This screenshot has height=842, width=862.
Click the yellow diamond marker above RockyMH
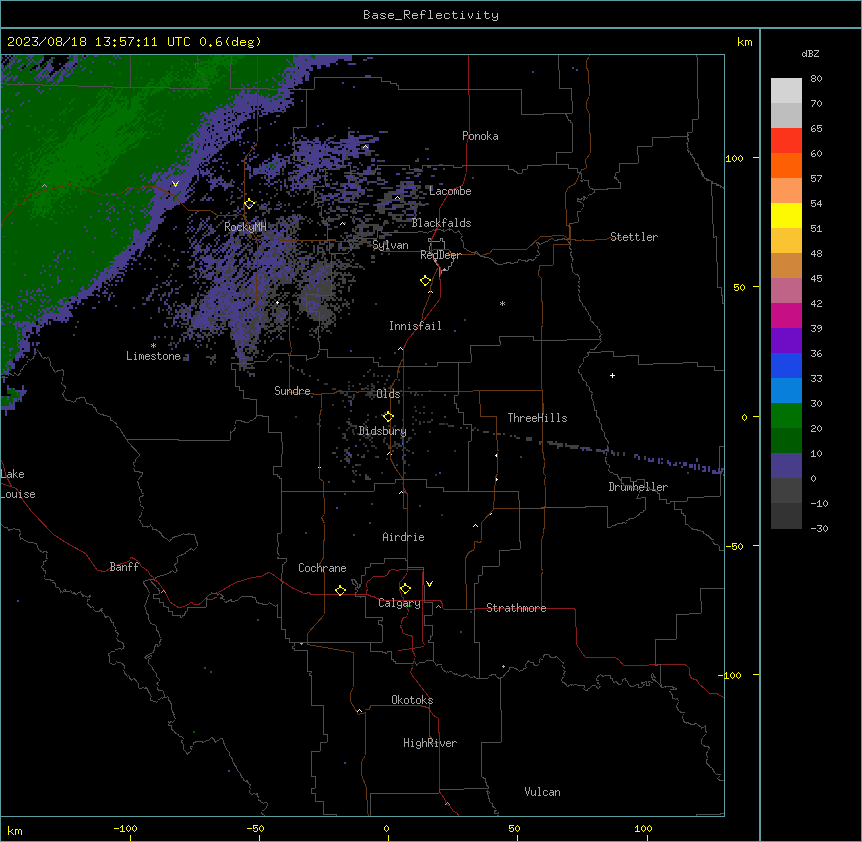pos(249,204)
